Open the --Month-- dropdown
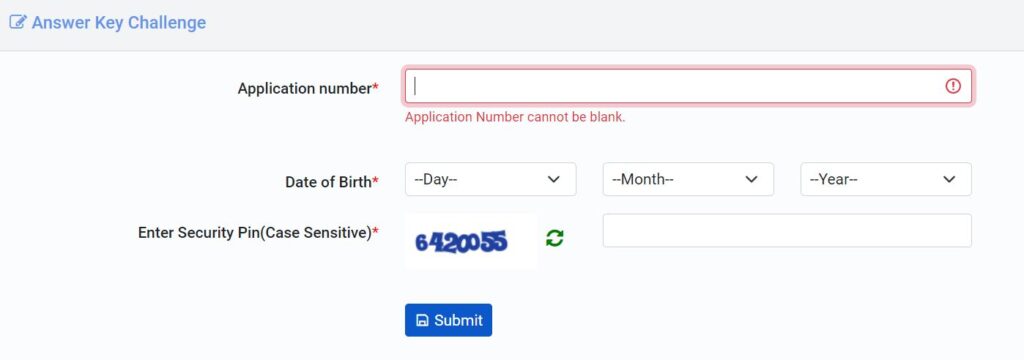This screenshot has width=1024, height=360. point(688,179)
